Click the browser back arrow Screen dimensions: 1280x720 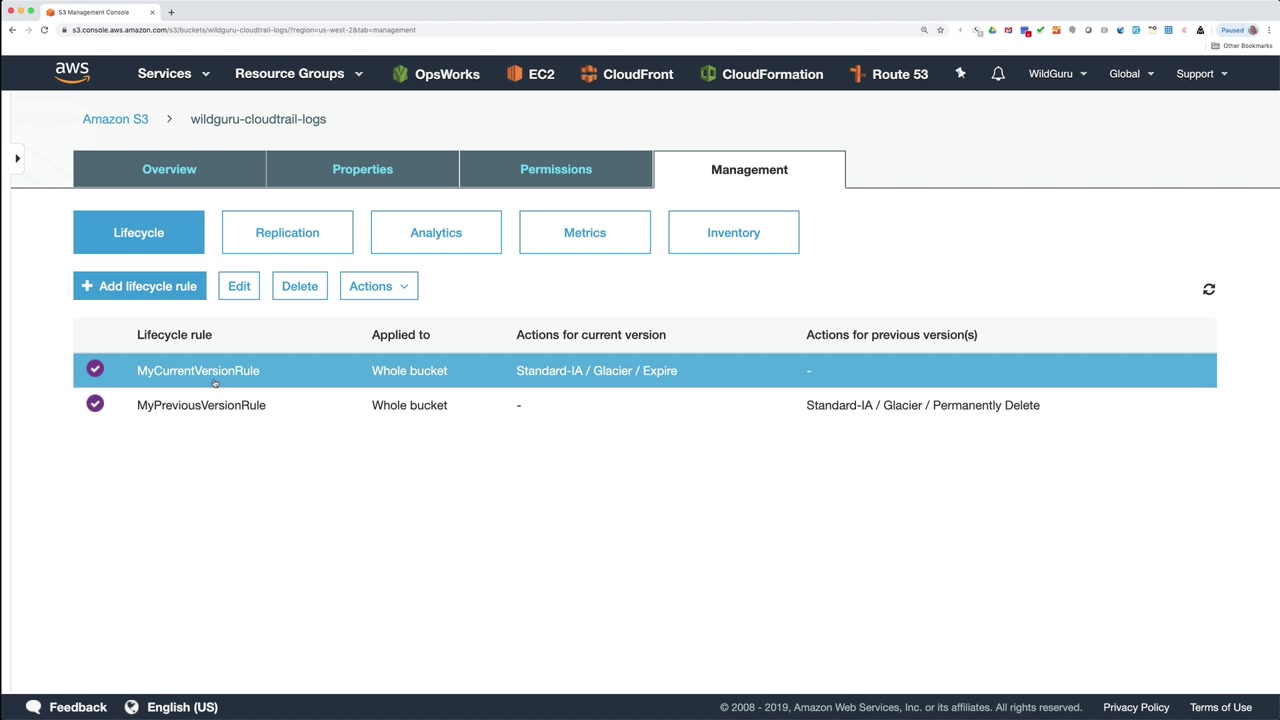(x=12, y=30)
